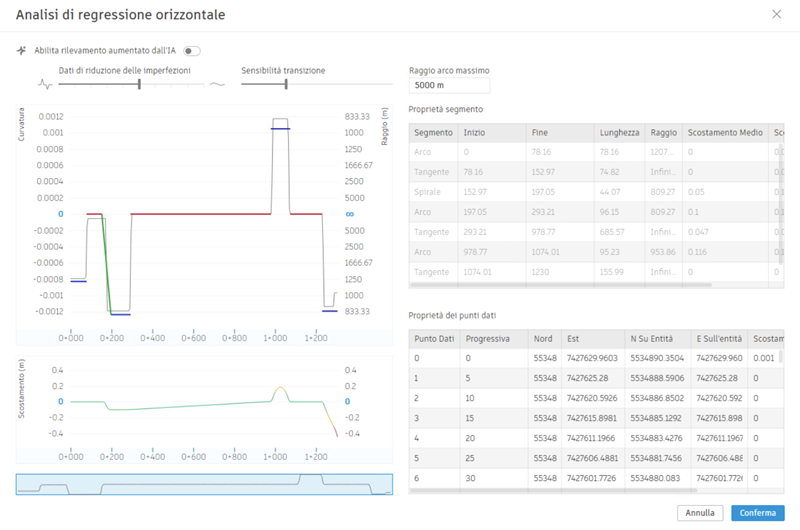Image resolution: width=800 pixels, height=530 pixels.
Task: Select data point row with progressiva 25
Action: point(596,458)
